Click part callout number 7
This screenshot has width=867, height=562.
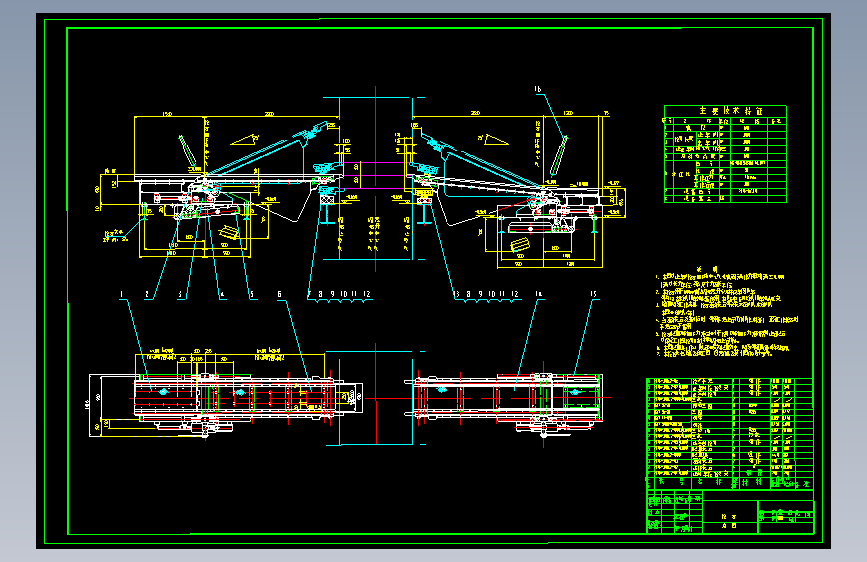point(310,294)
